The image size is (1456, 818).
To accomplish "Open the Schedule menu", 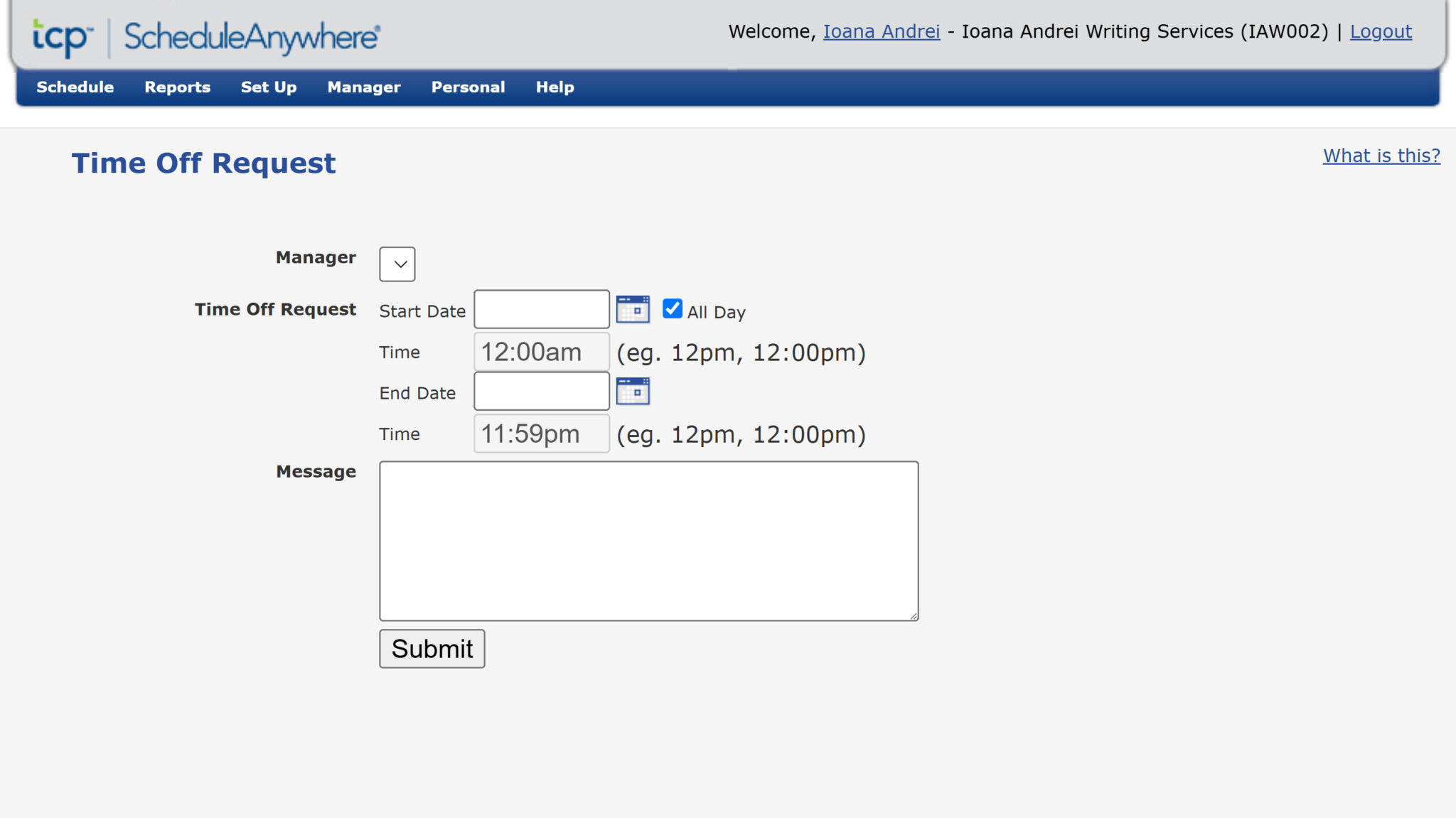I will coord(75,87).
